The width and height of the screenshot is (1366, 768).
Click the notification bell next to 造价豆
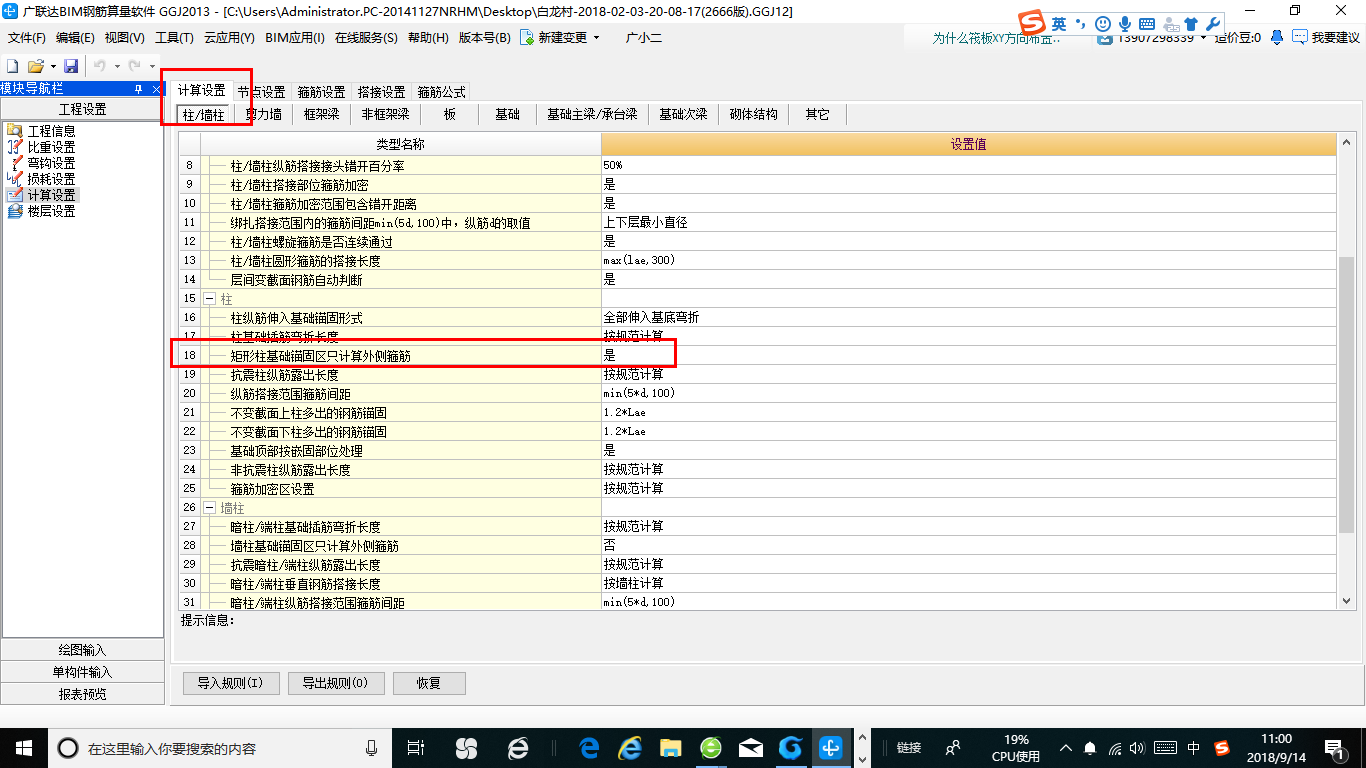tap(1277, 37)
